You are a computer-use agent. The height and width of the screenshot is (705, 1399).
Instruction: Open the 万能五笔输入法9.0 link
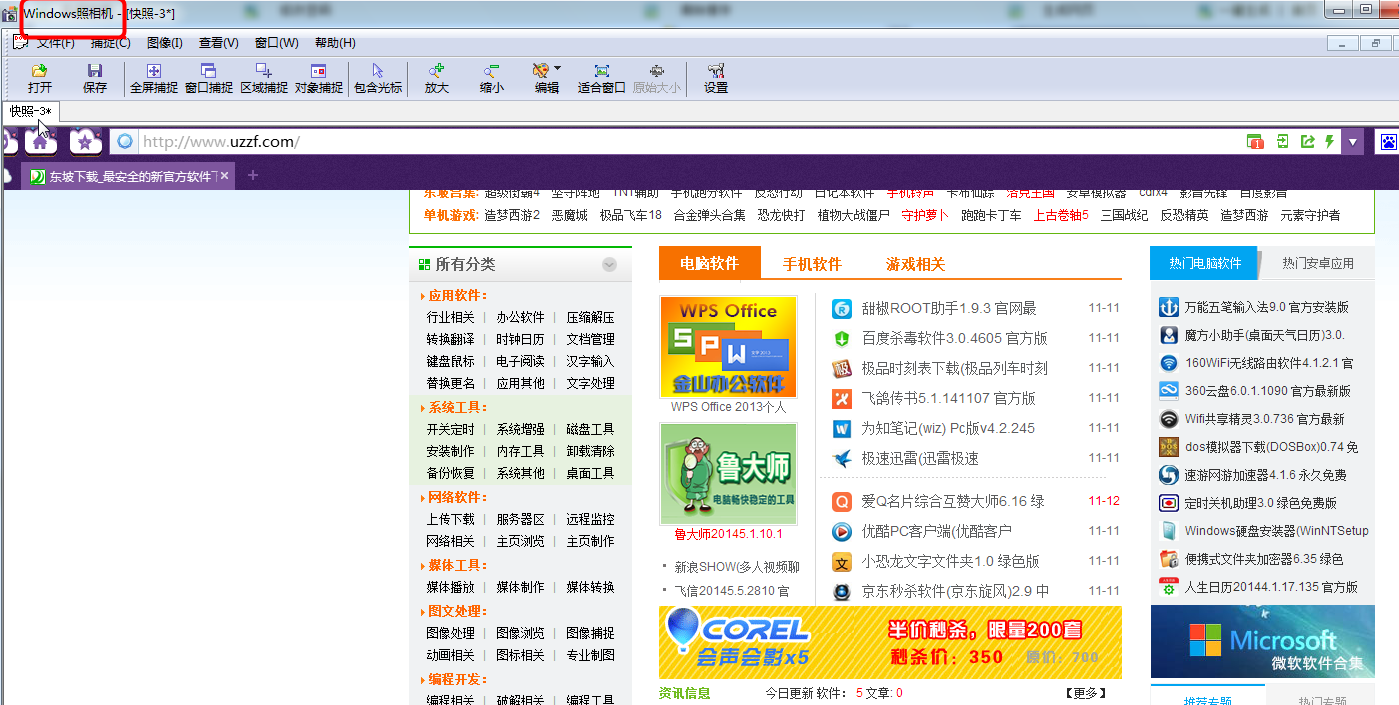coord(1266,307)
